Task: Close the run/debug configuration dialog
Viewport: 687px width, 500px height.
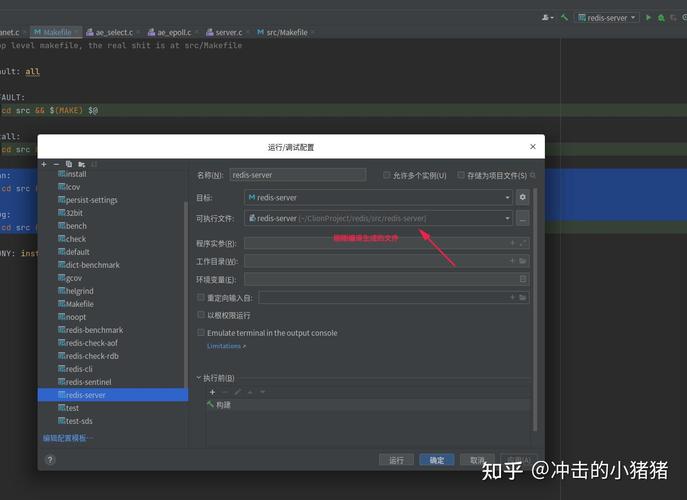Action: 533,146
